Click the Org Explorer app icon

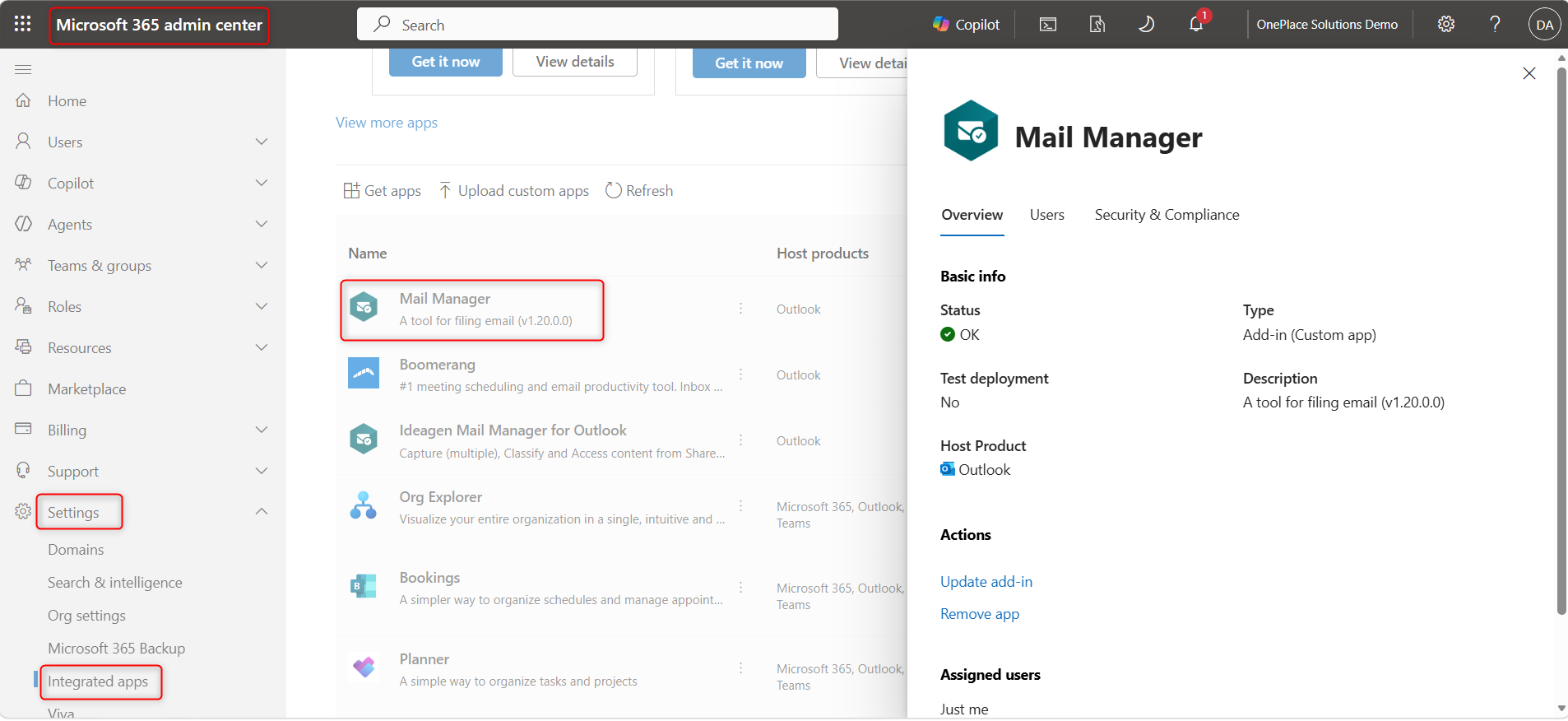pos(364,505)
